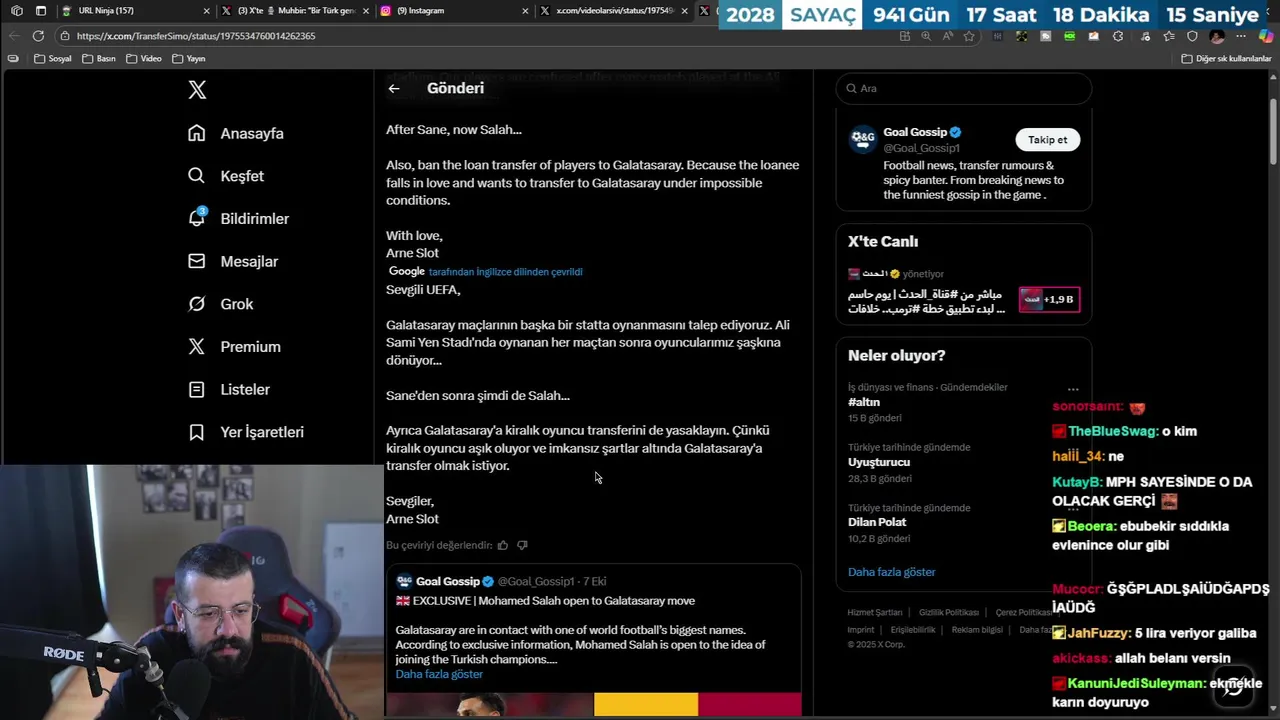Open tab actions menu icon

(x=41, y=11)
